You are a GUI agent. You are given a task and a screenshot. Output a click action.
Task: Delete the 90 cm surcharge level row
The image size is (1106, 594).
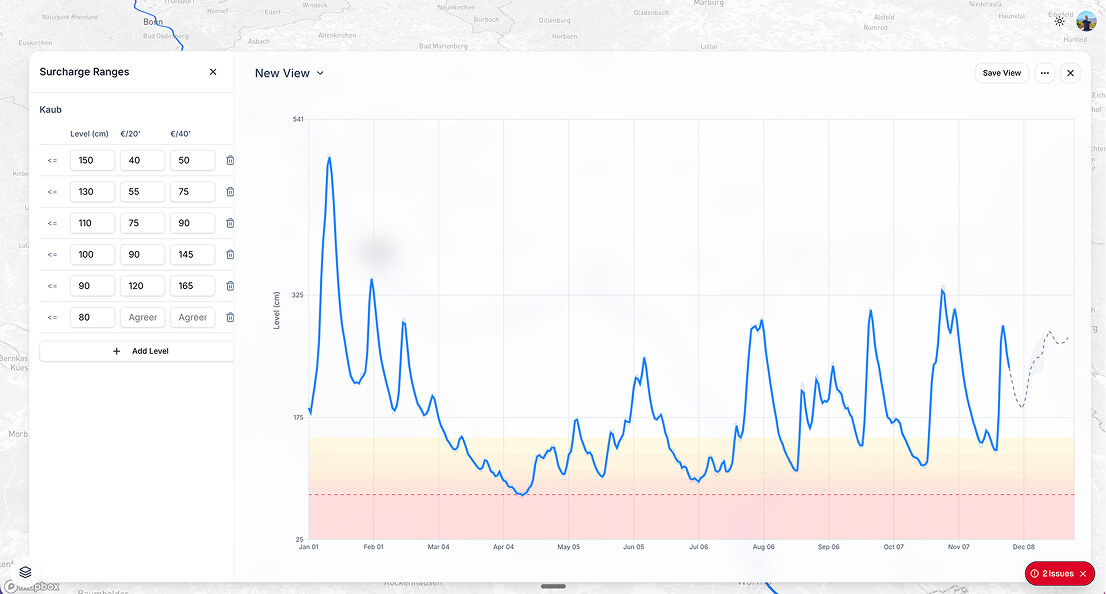[x=230, y=285]
